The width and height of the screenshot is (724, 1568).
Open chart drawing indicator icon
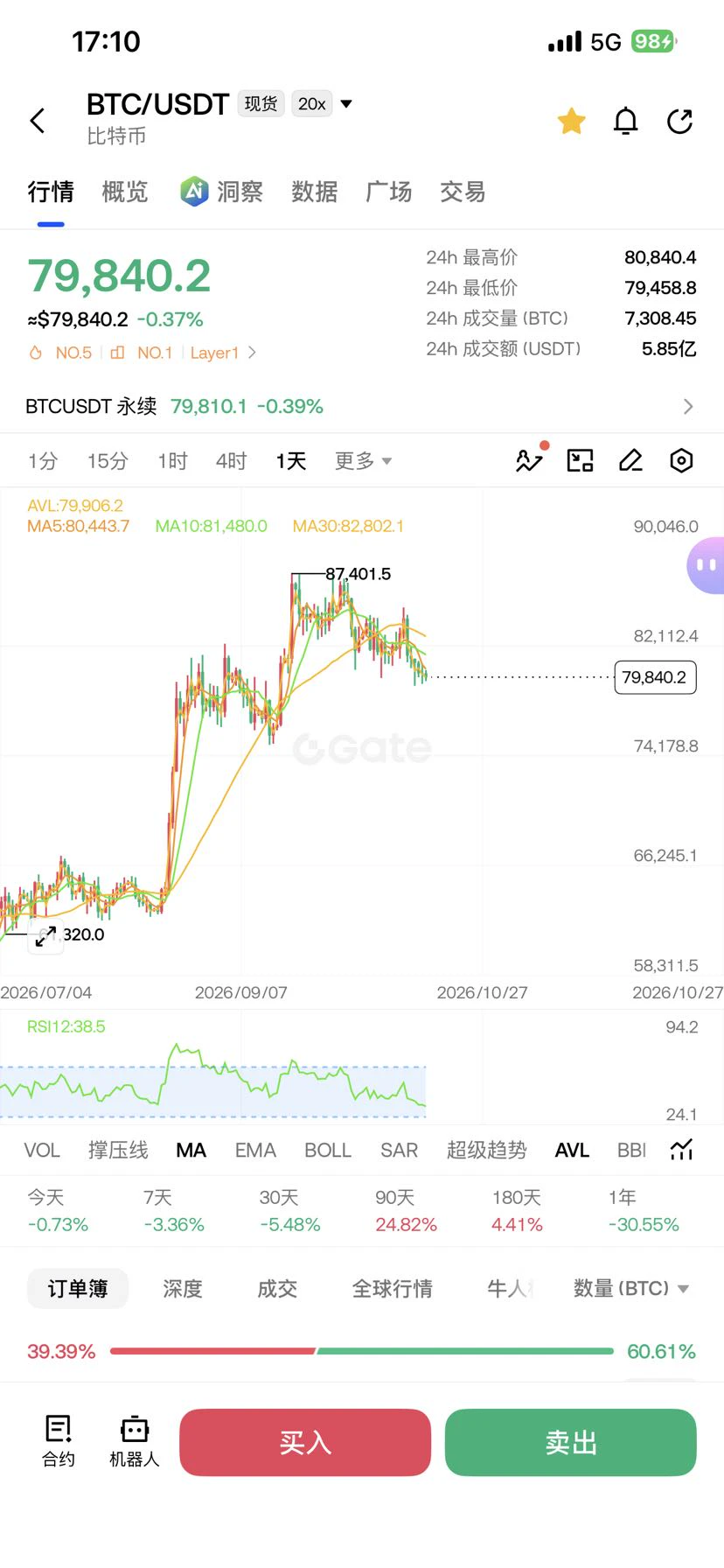[x=530, y=459]
